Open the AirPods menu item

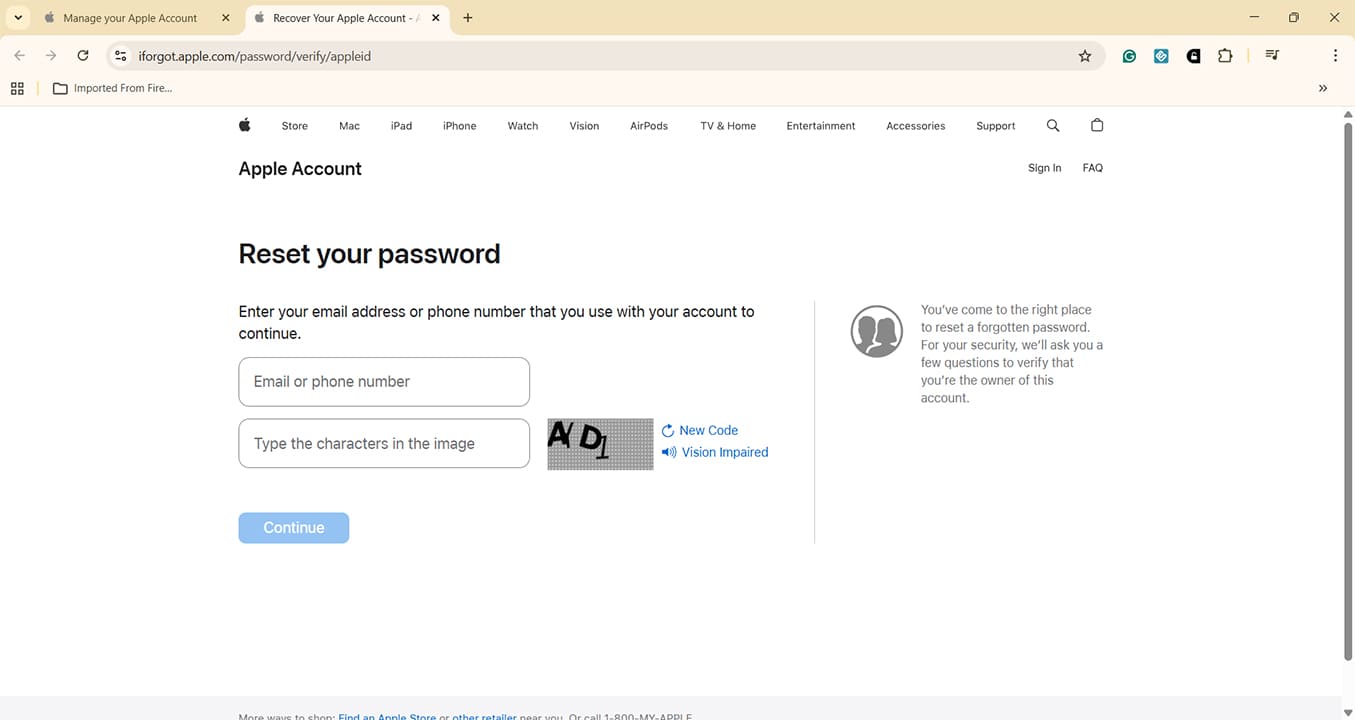(649, 126)
